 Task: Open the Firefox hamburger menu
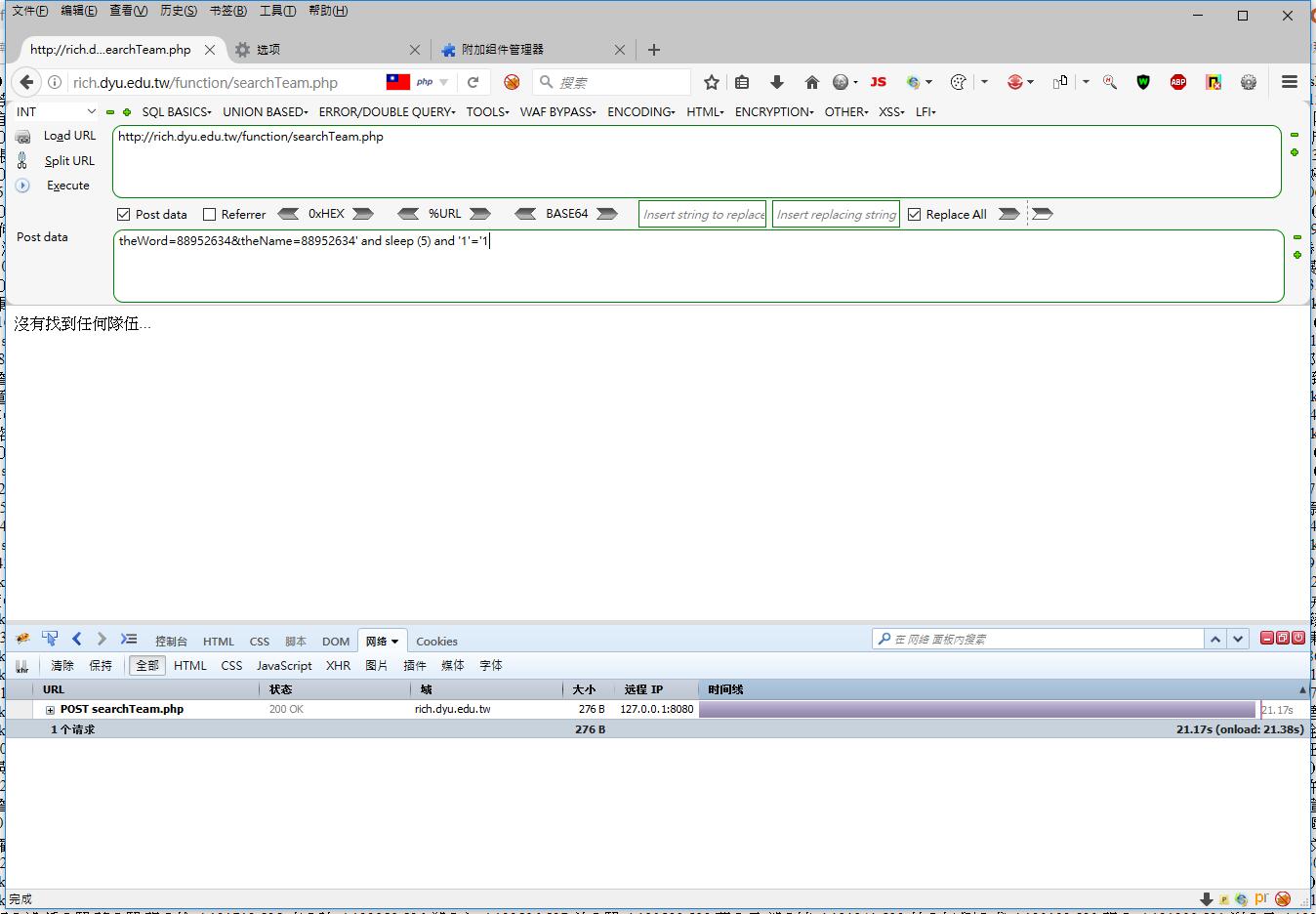pyautogui.click(x=1290, y=82)
